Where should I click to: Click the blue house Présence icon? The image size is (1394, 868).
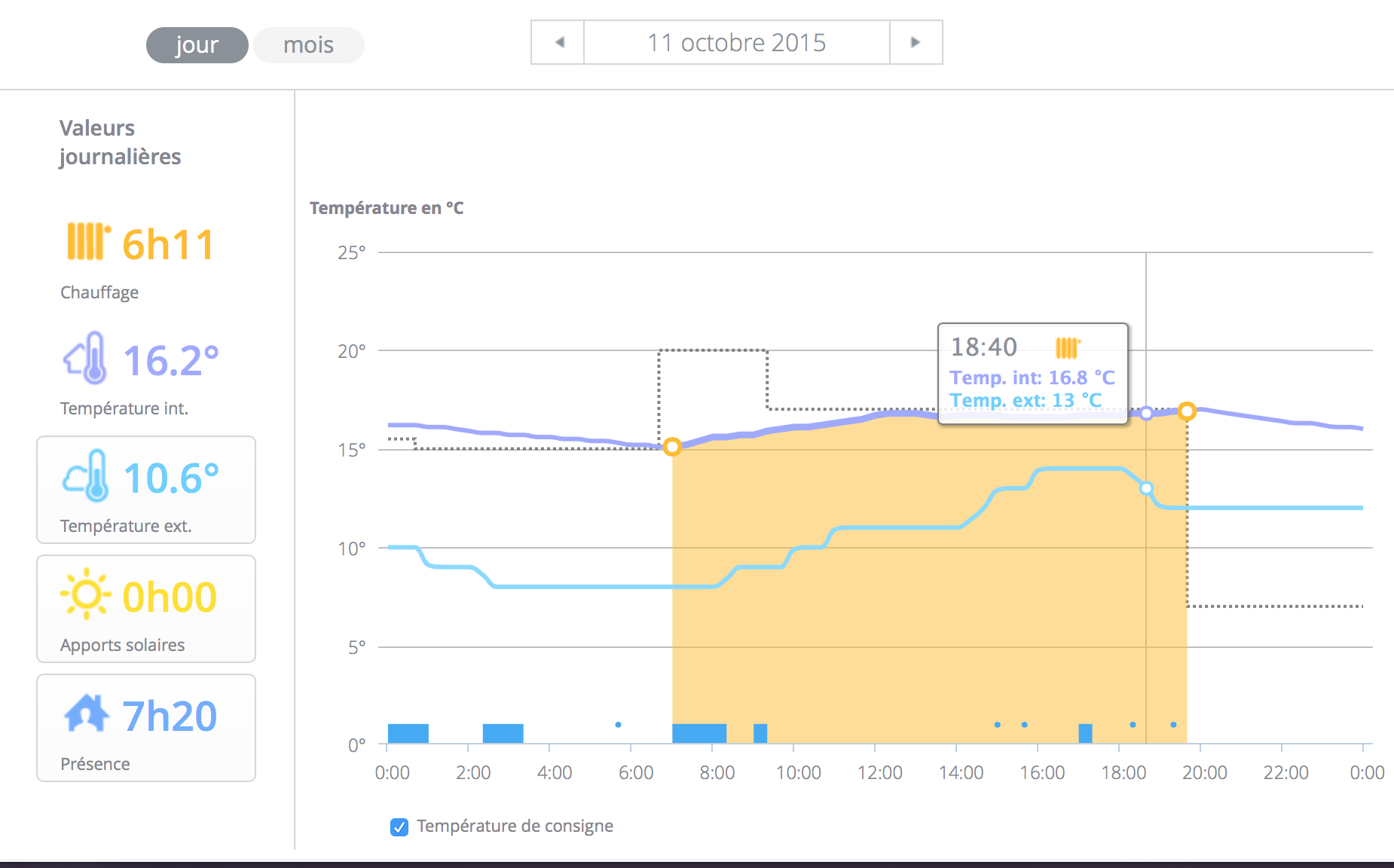87,714
